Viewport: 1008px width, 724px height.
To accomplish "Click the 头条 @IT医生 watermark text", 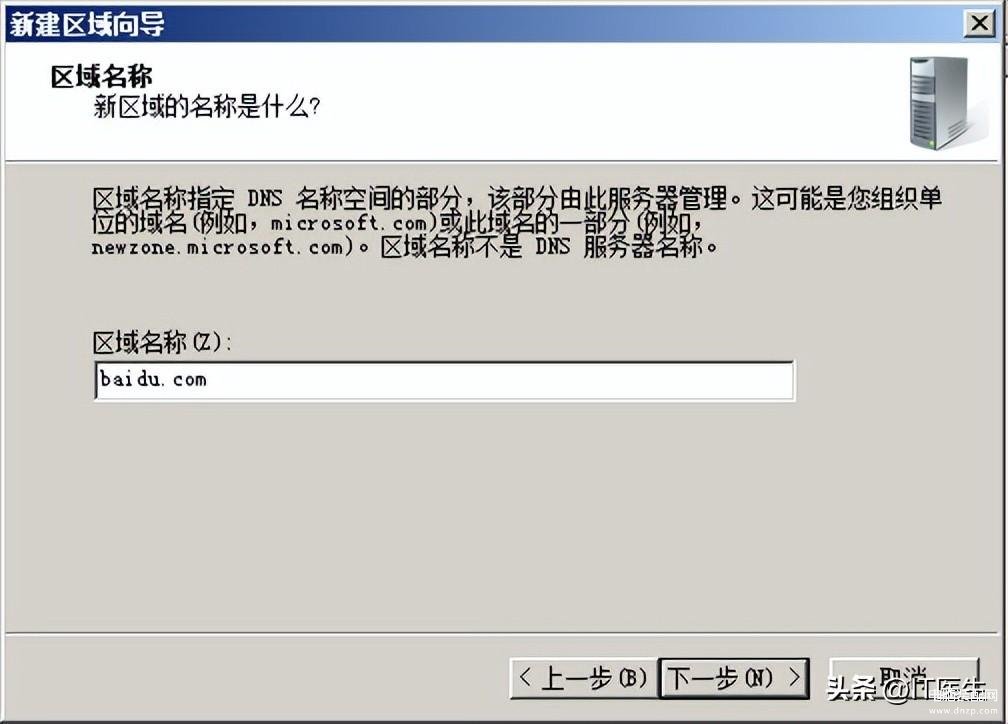I will (905, 689).
